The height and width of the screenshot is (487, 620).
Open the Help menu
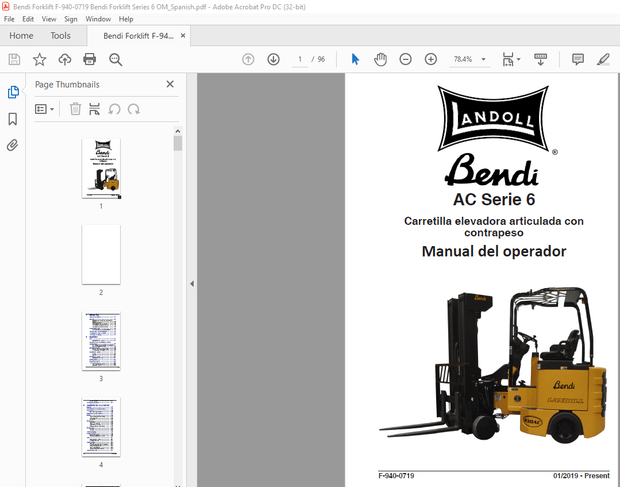tap(126, 19)
